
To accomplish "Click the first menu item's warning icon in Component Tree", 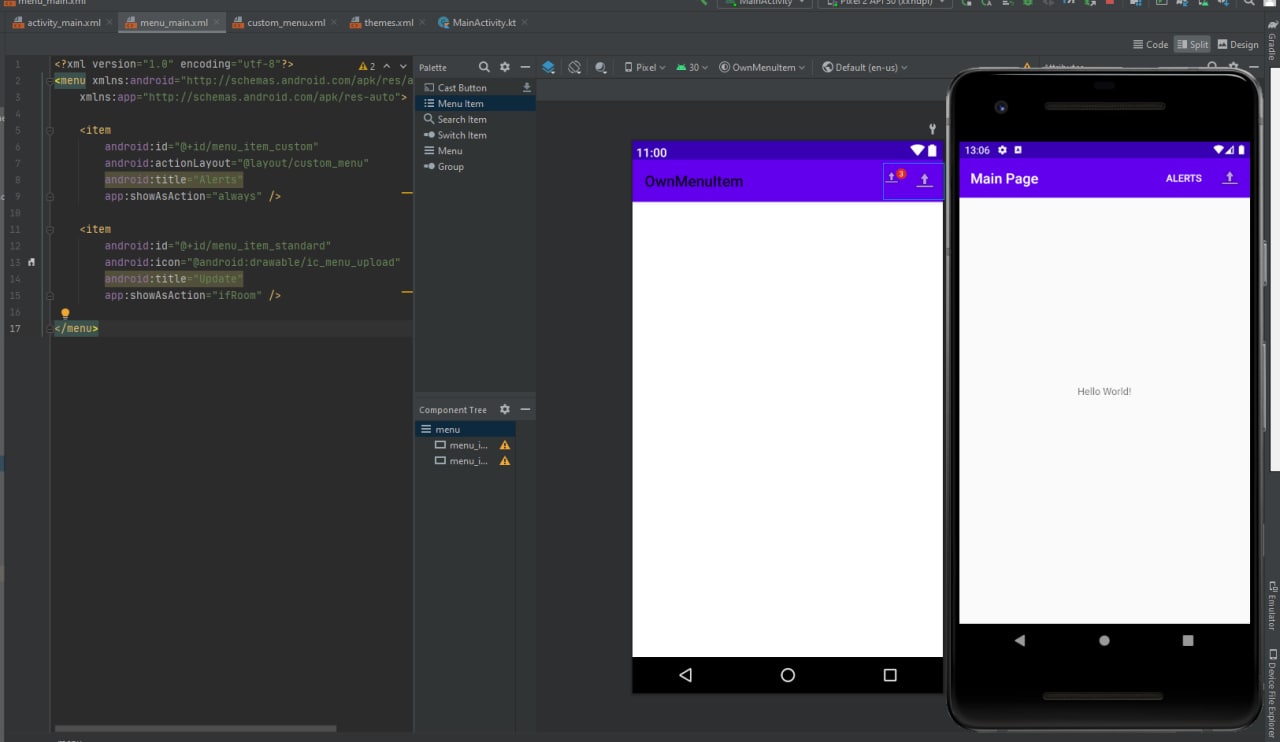I will coord(505,445).
